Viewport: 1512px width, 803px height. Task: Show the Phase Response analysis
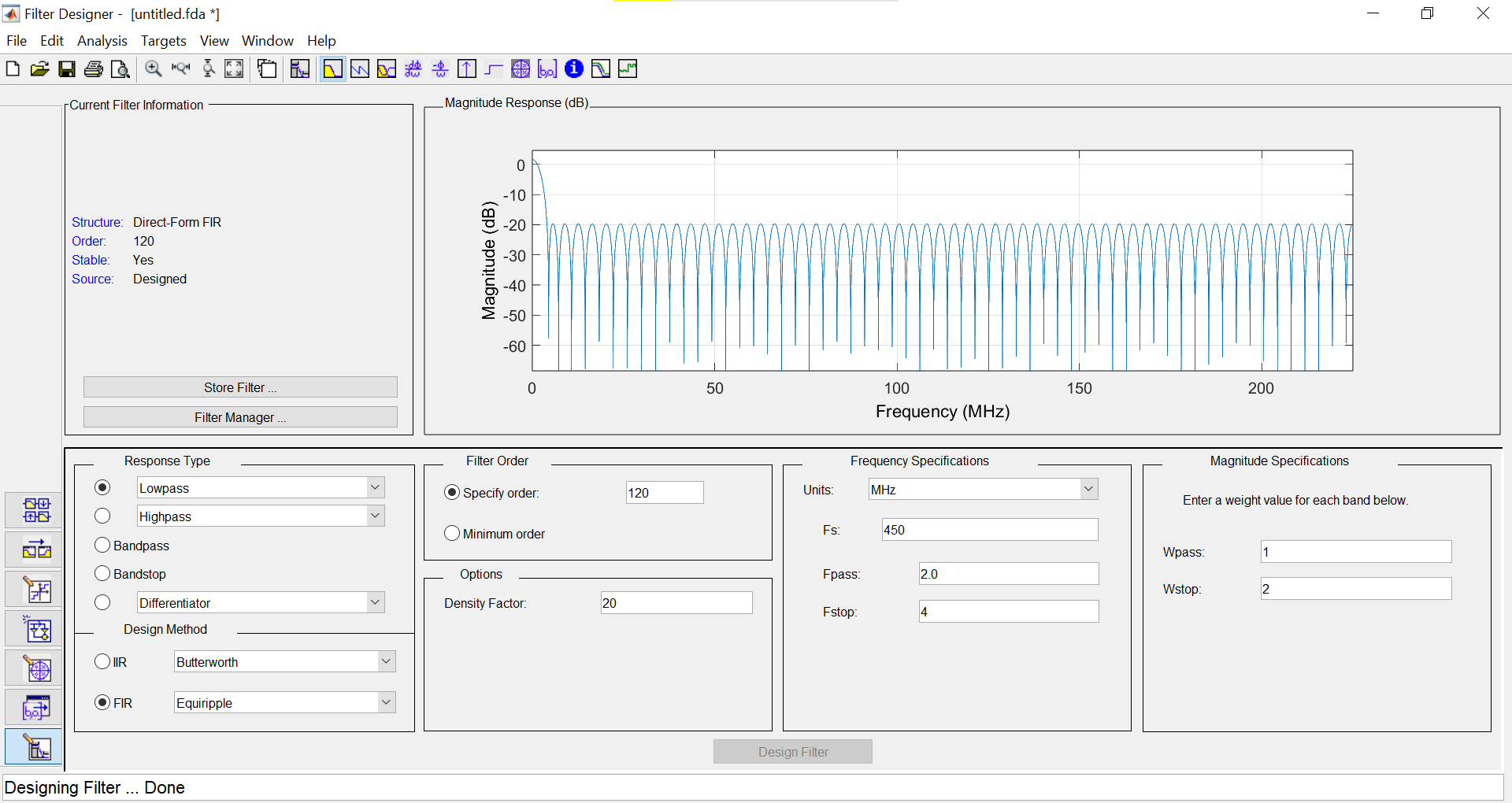[x=360, y=69]
